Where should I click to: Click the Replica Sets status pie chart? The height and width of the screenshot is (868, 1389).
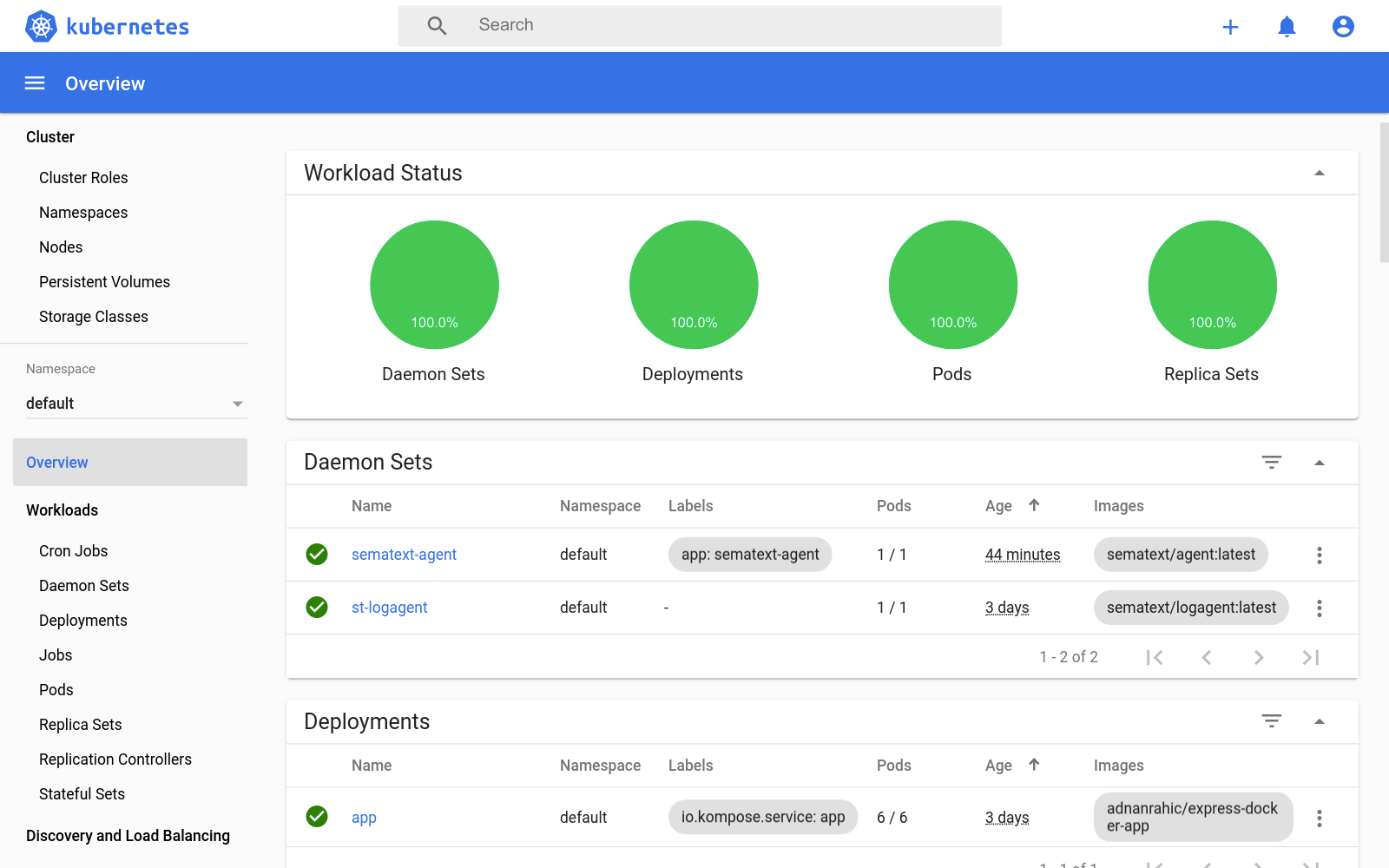1213,285
